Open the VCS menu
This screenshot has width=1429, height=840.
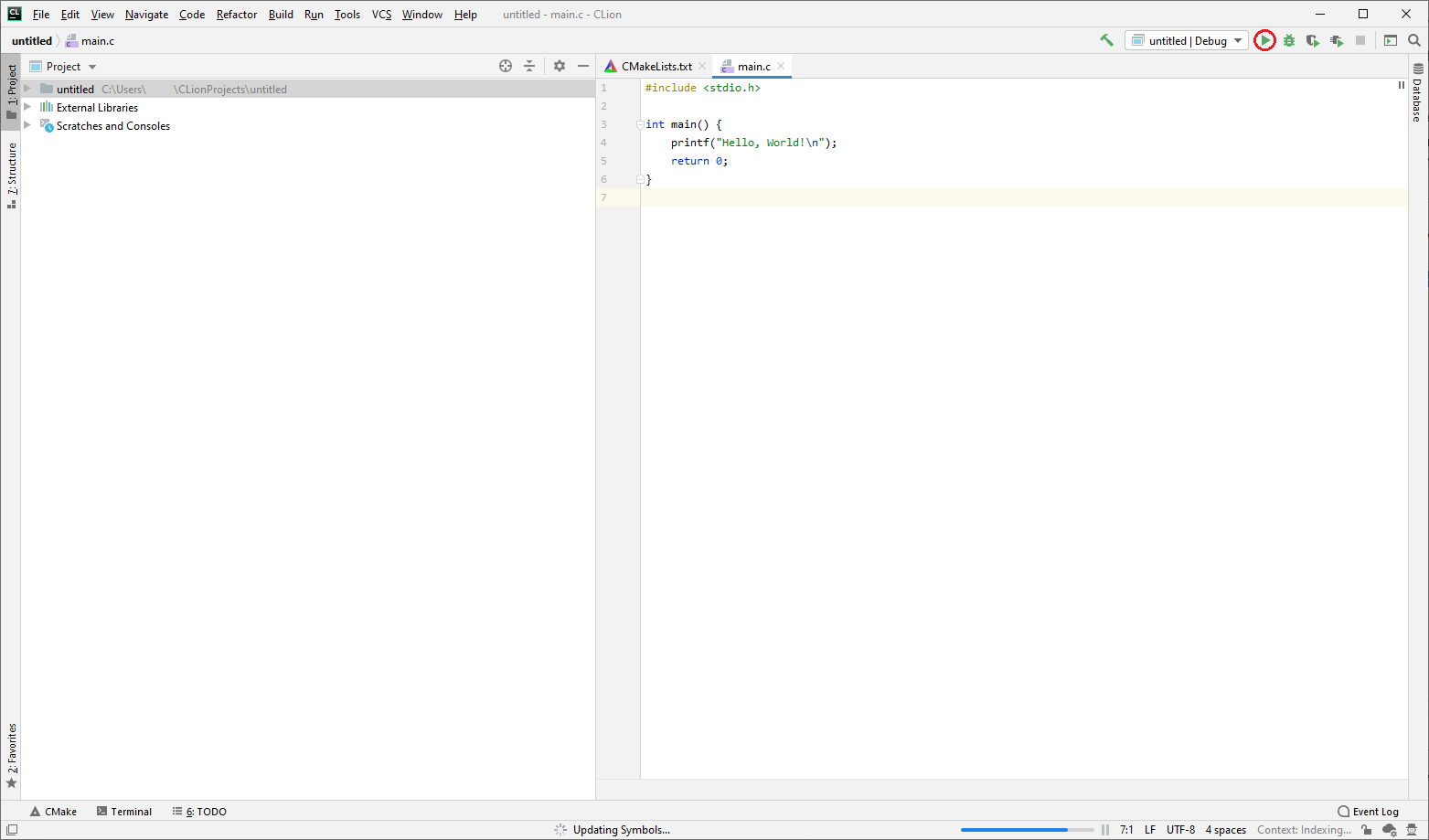381,15
